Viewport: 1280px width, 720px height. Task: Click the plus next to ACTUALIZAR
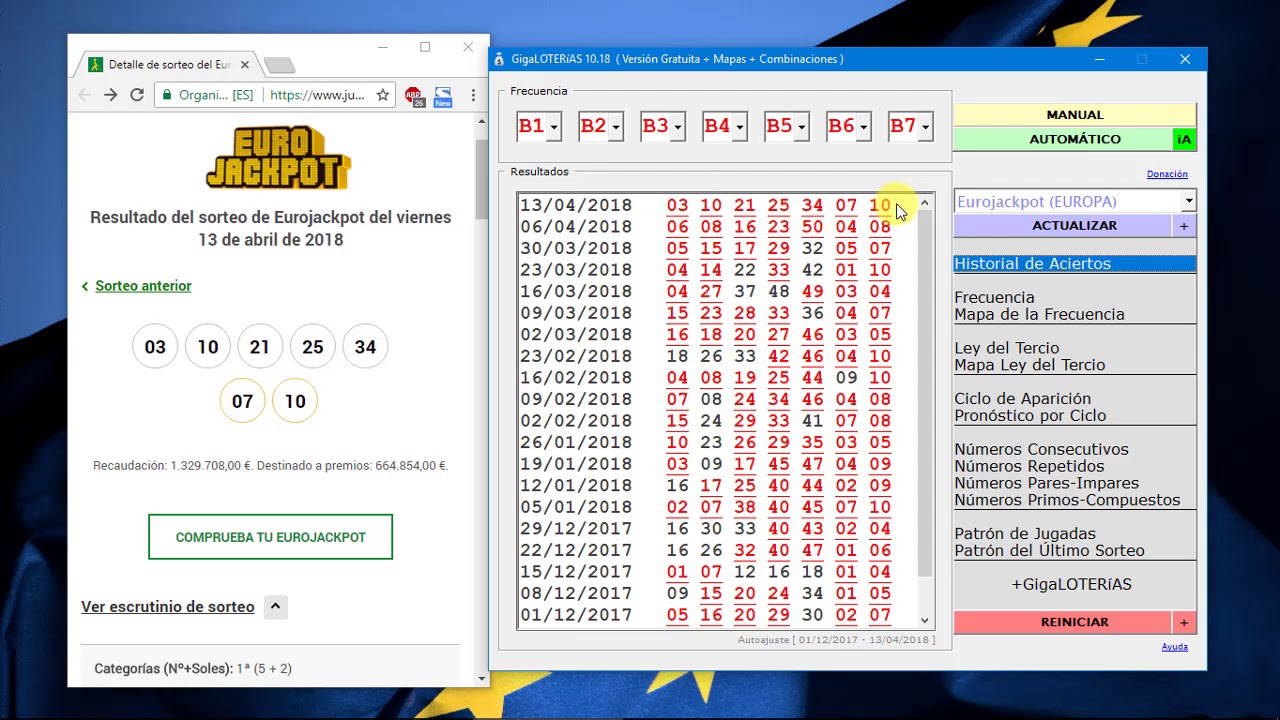[1184, 226]
